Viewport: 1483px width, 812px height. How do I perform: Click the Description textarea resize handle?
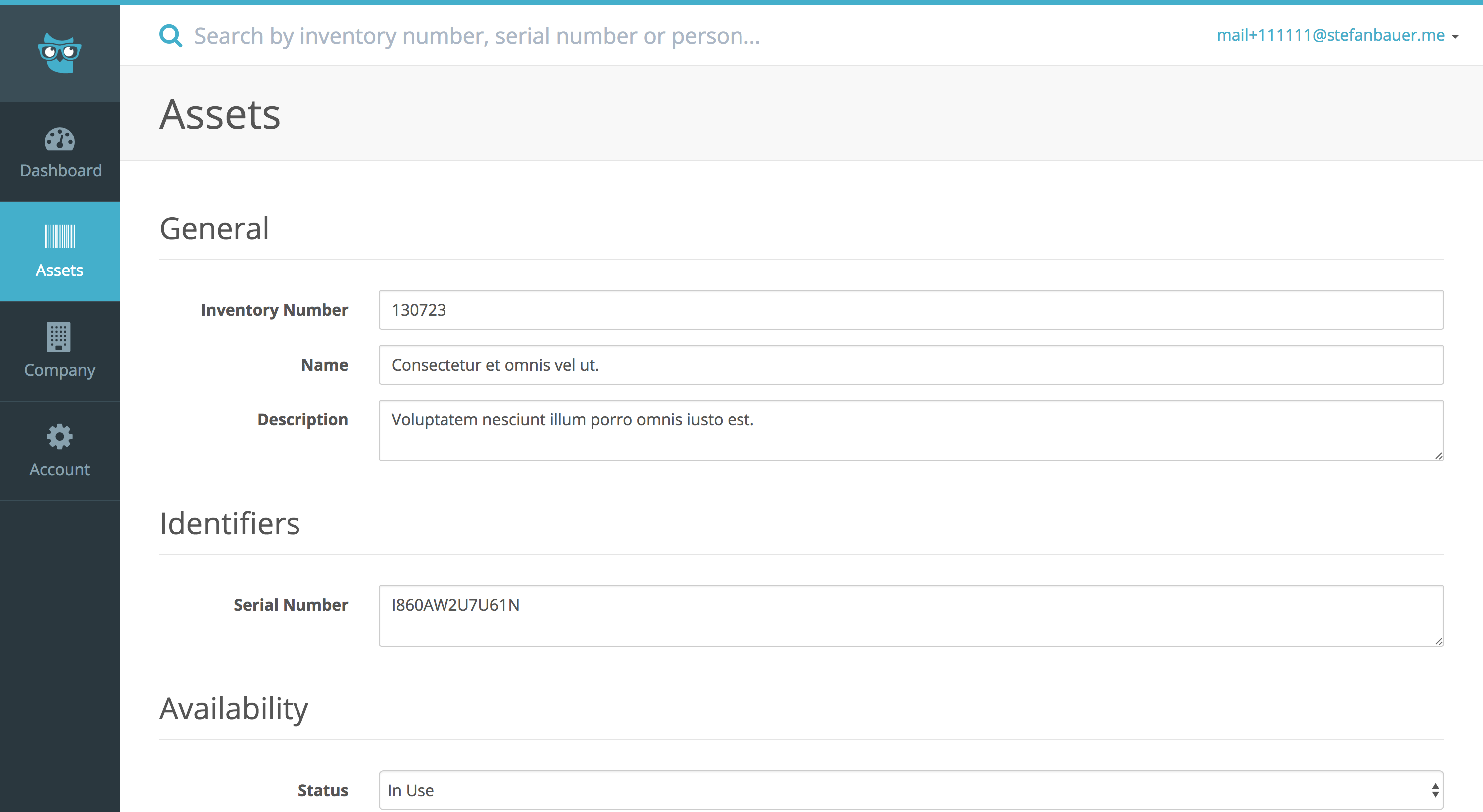pos(1438,456)
